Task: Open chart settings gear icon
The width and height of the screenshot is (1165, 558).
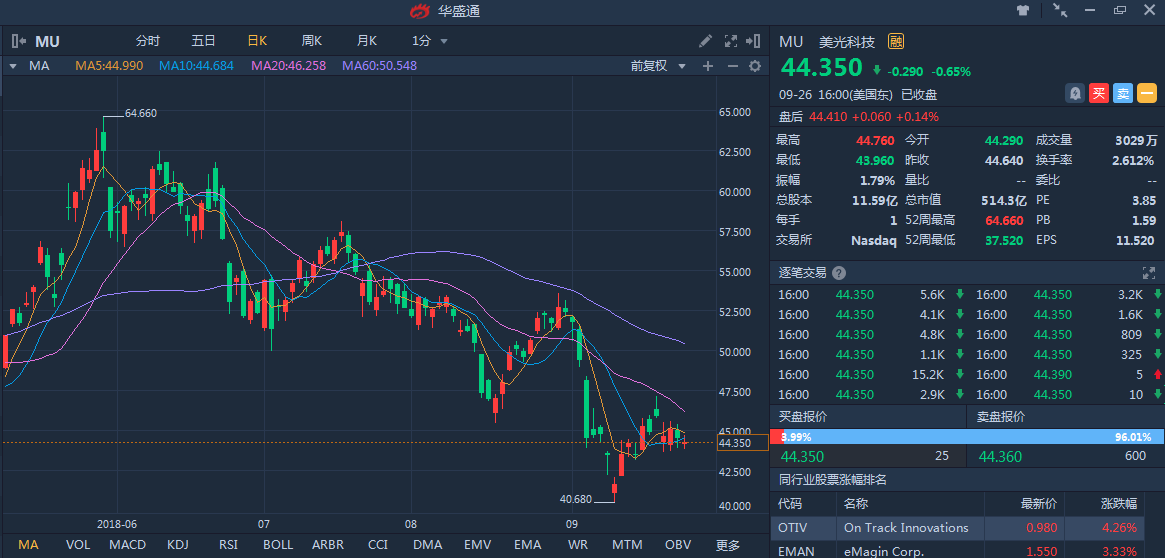Action: coord(755,66)
